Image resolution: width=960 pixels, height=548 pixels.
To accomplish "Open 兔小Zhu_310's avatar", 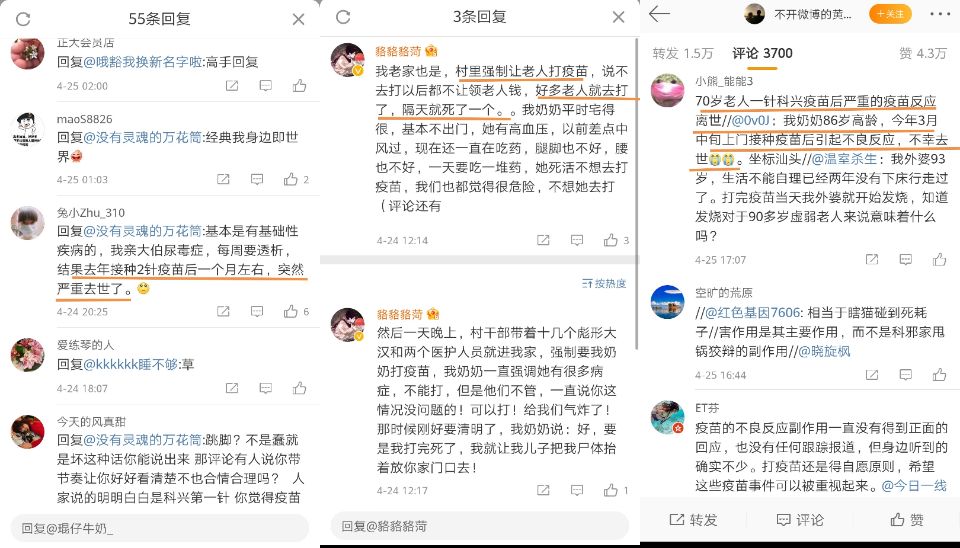I will (x=28, y=223).
